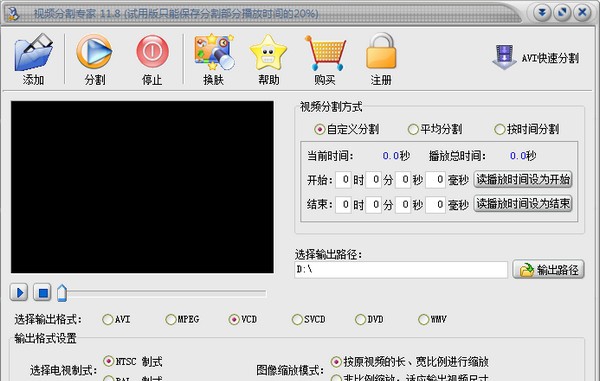The image size is (600, 381).
Task: Click the playback position slider thumb
Action: (62, 293)
